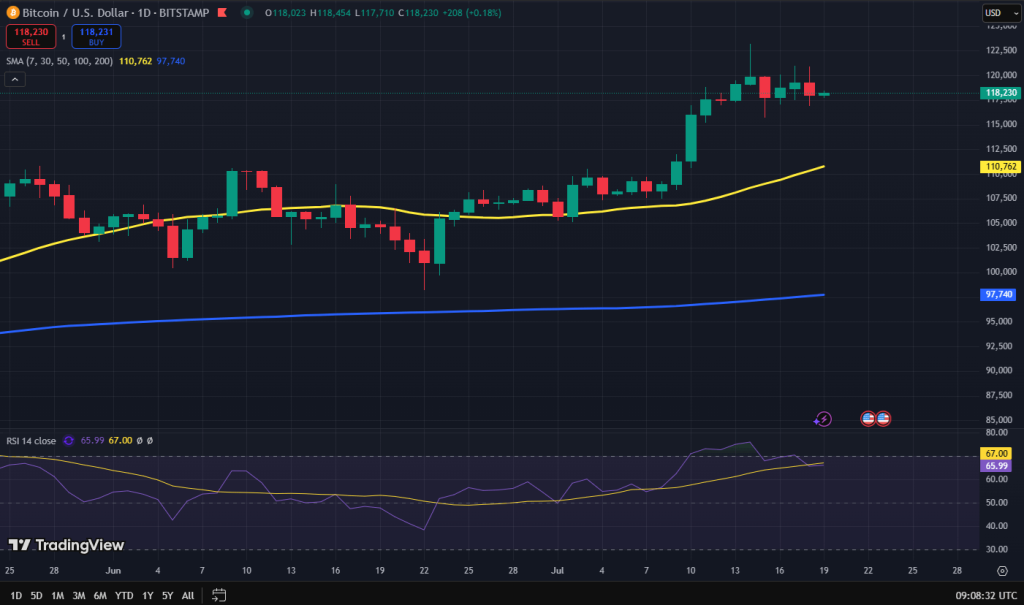Screen dimensions: 1024x605
Task: Click the SELL 118,230 button
Action: tap(30, 36)
